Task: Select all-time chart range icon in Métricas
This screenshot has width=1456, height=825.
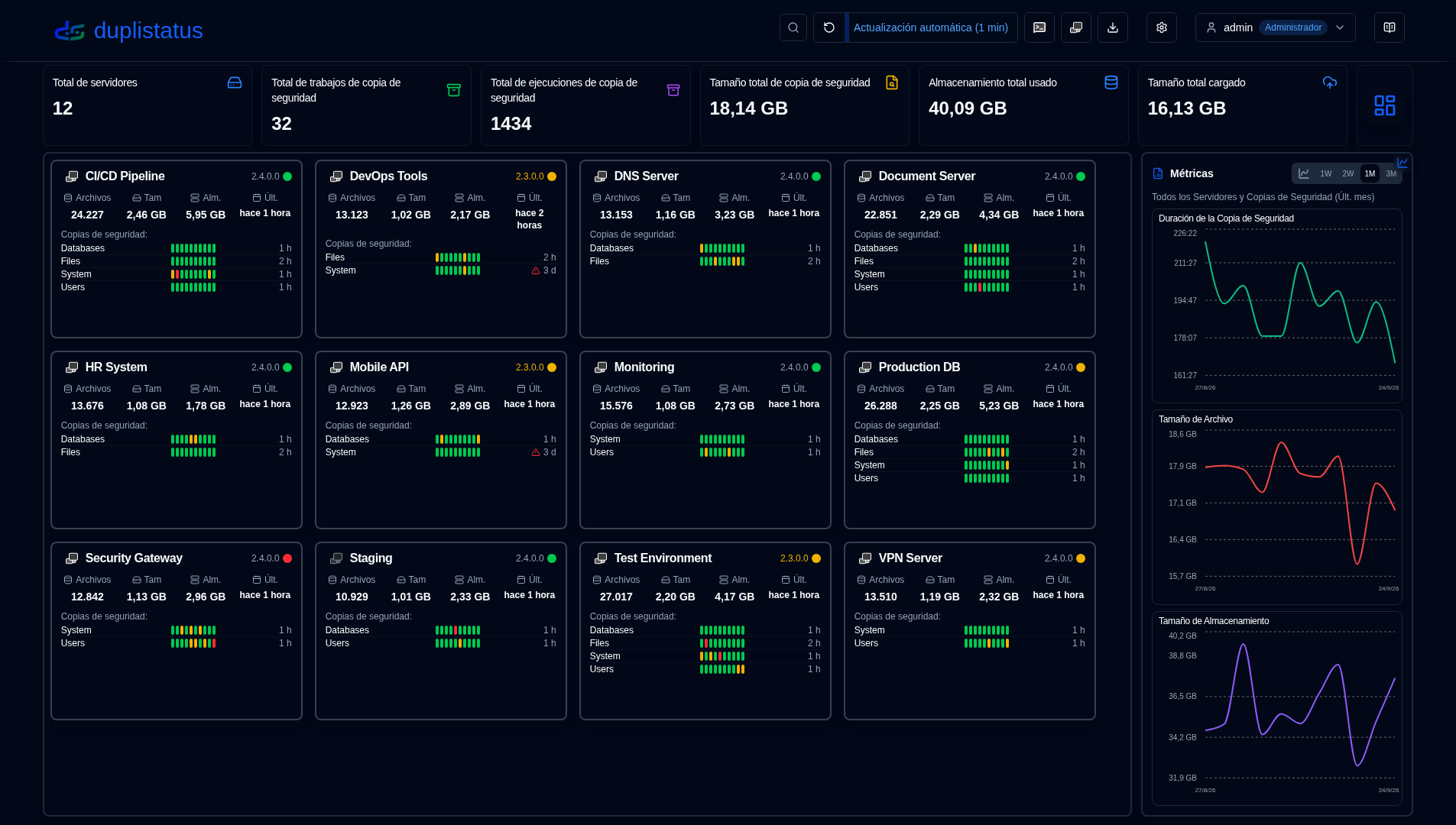Action: pyautogui.click(x=1304, y=173)
